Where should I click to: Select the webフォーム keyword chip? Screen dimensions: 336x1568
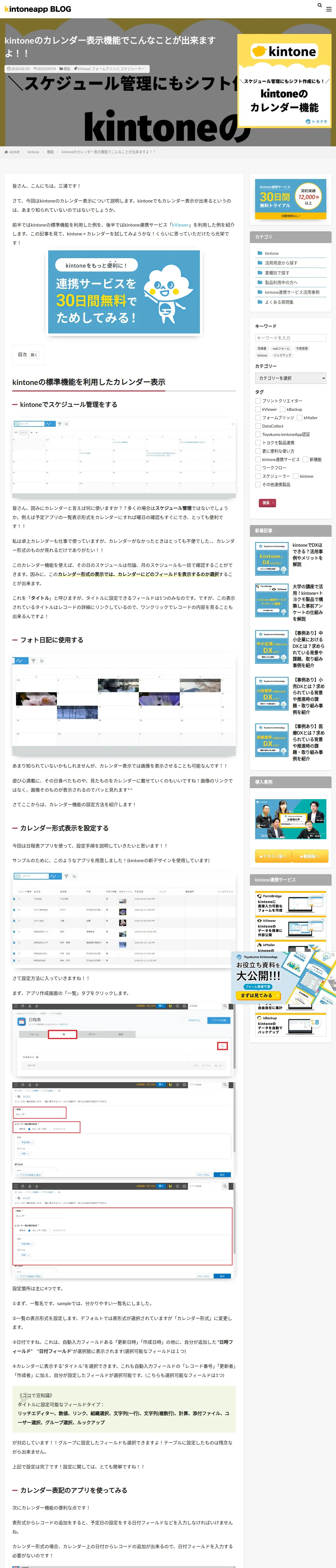[x=281, y=349]
